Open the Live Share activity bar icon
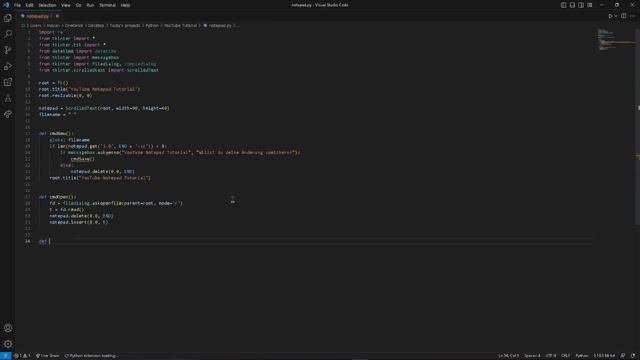 coord(8,114)
